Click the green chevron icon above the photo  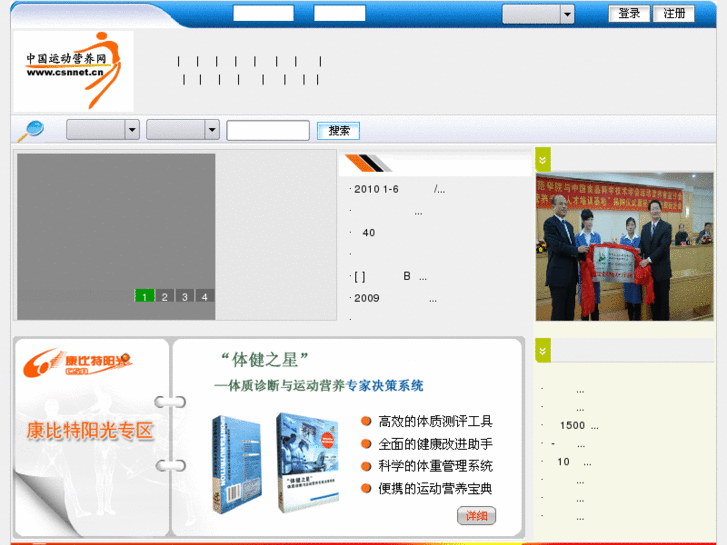tap(543, 160)
